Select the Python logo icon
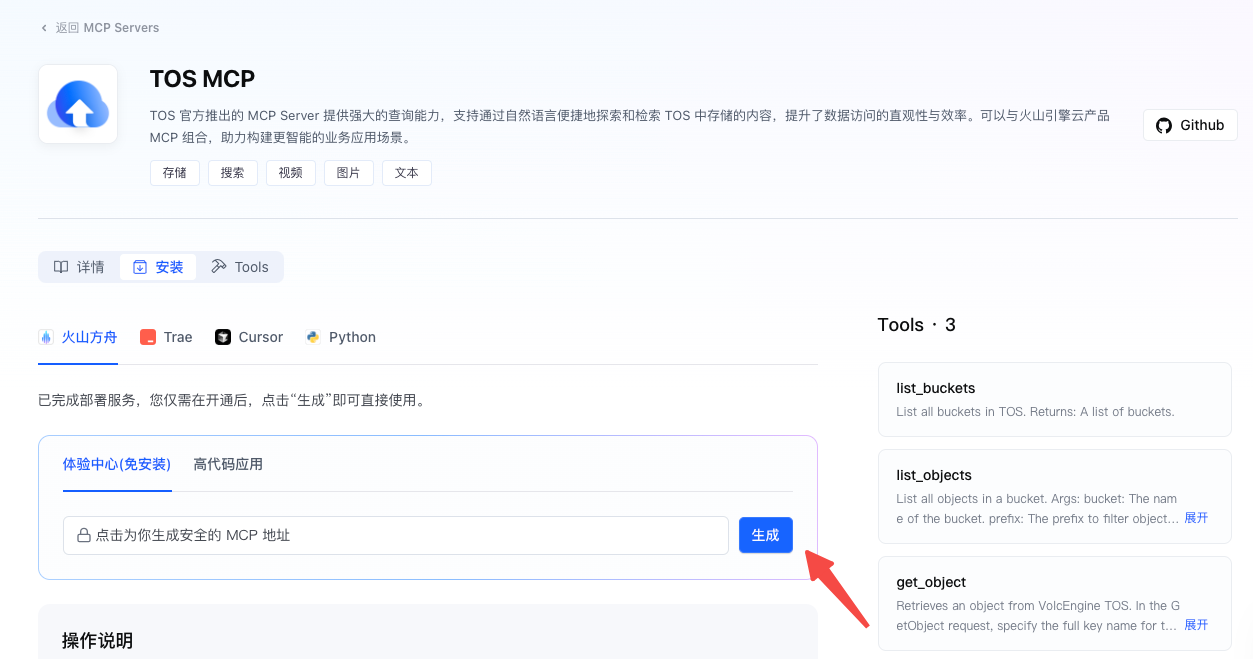 pyautogui.click(x=313, y=337)
